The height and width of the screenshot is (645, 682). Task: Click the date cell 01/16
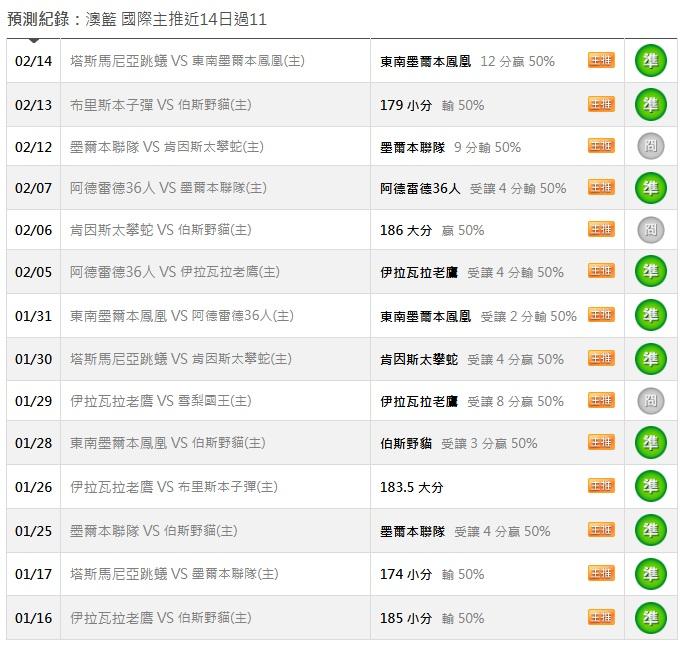click(33, 618)
